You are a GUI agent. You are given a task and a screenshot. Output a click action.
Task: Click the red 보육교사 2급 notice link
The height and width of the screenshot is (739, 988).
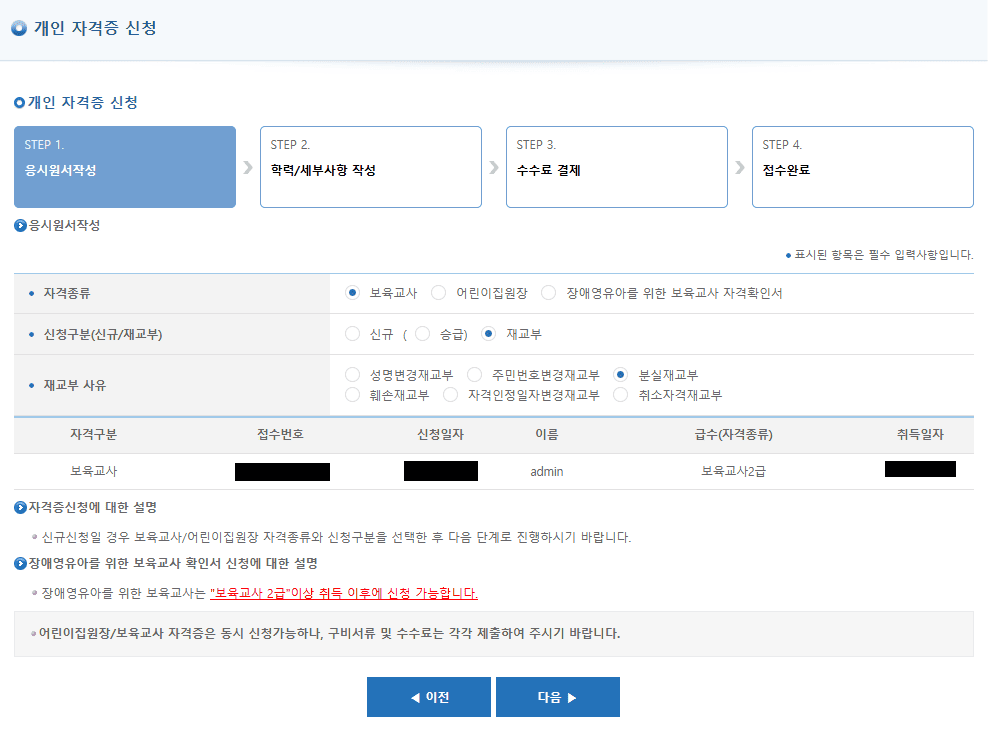344,593
